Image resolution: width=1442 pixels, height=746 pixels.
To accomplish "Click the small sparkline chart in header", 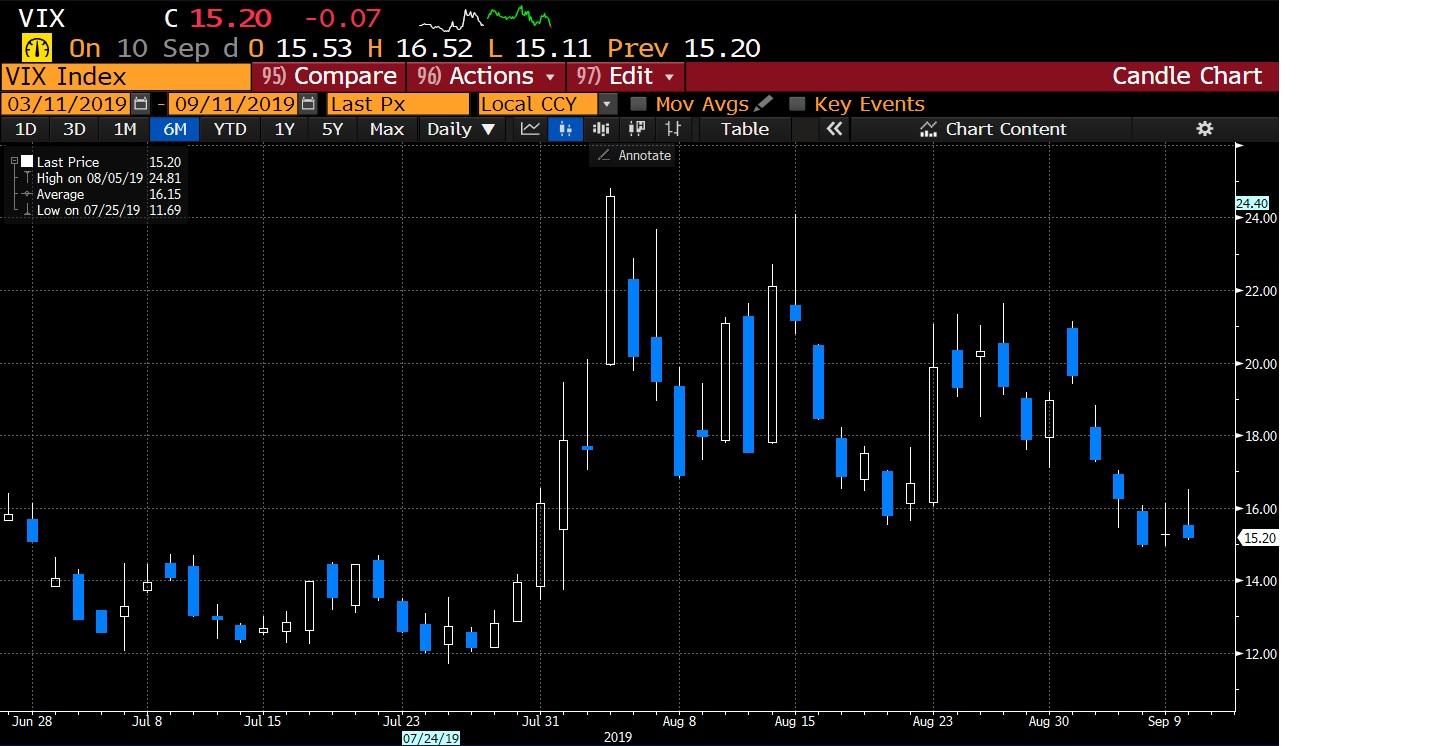I will 485,20.
